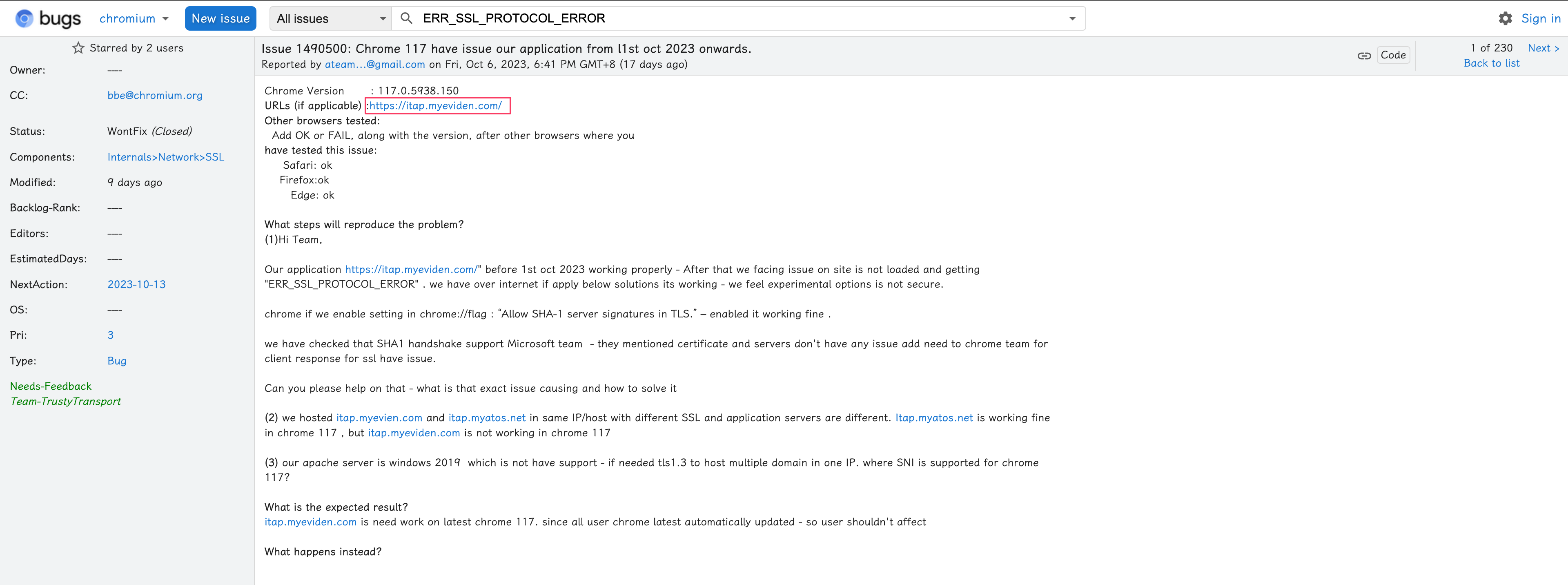1568x585 pixels.
Task: Star this issue with the star icon
Action: tap(78, 48)
